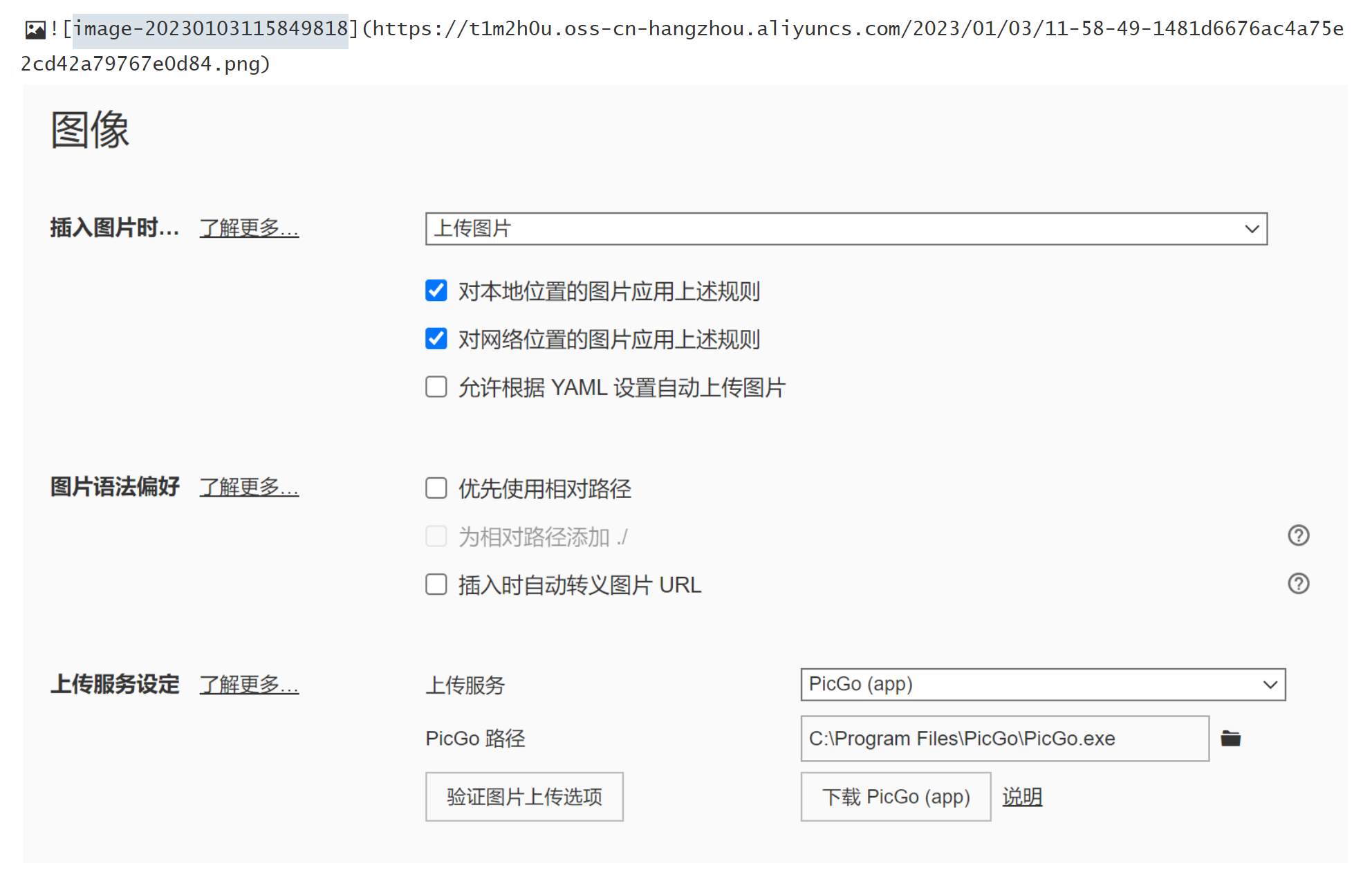Screen dimensions: 1372x877
Task: Enable 插入时自动转义图片 URL
Action: pyautogui.click(x=436, y=584)
